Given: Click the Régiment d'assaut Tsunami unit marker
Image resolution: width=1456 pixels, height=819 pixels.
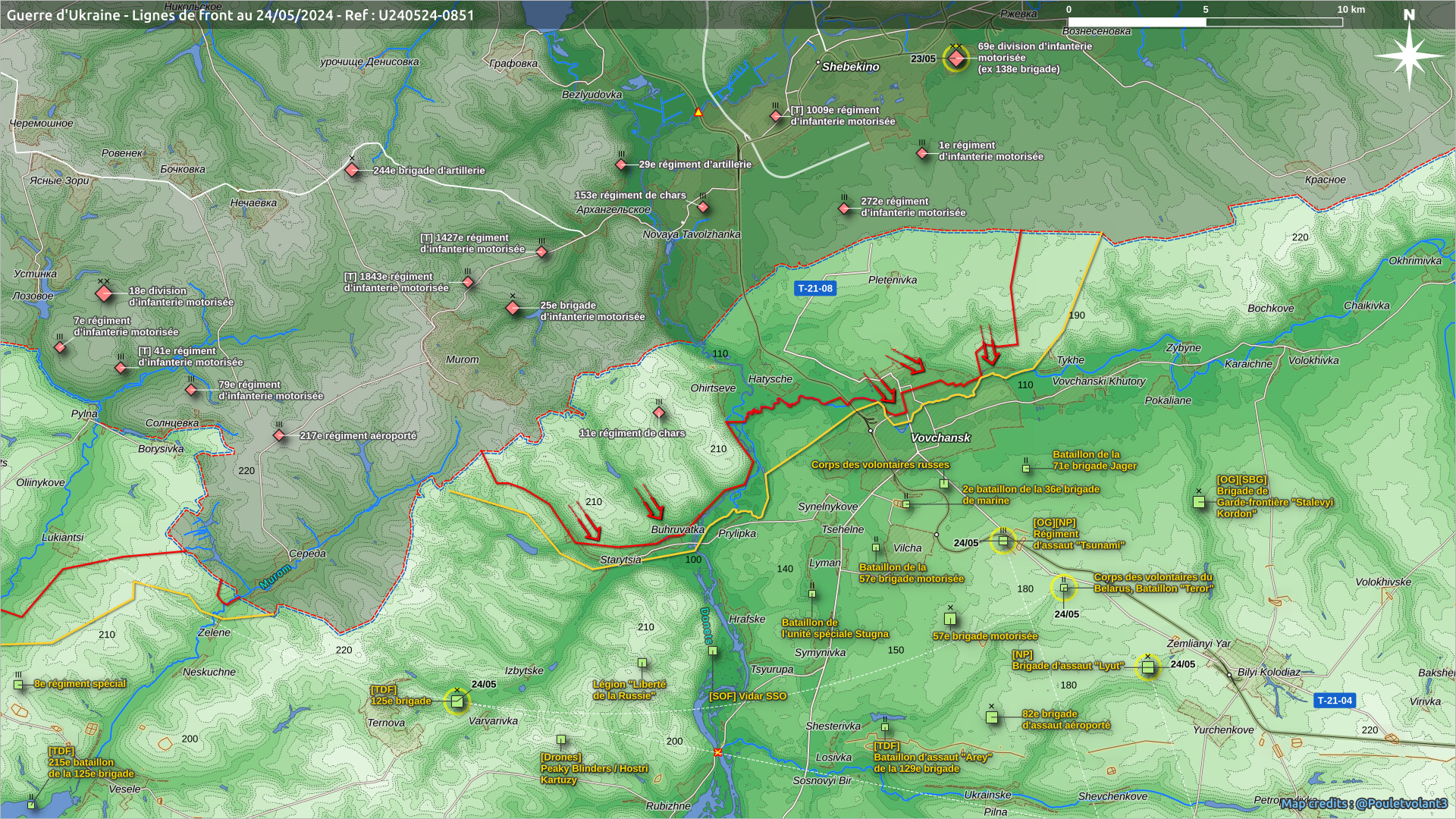Looking at the screenshot, I should (1003, 541).
